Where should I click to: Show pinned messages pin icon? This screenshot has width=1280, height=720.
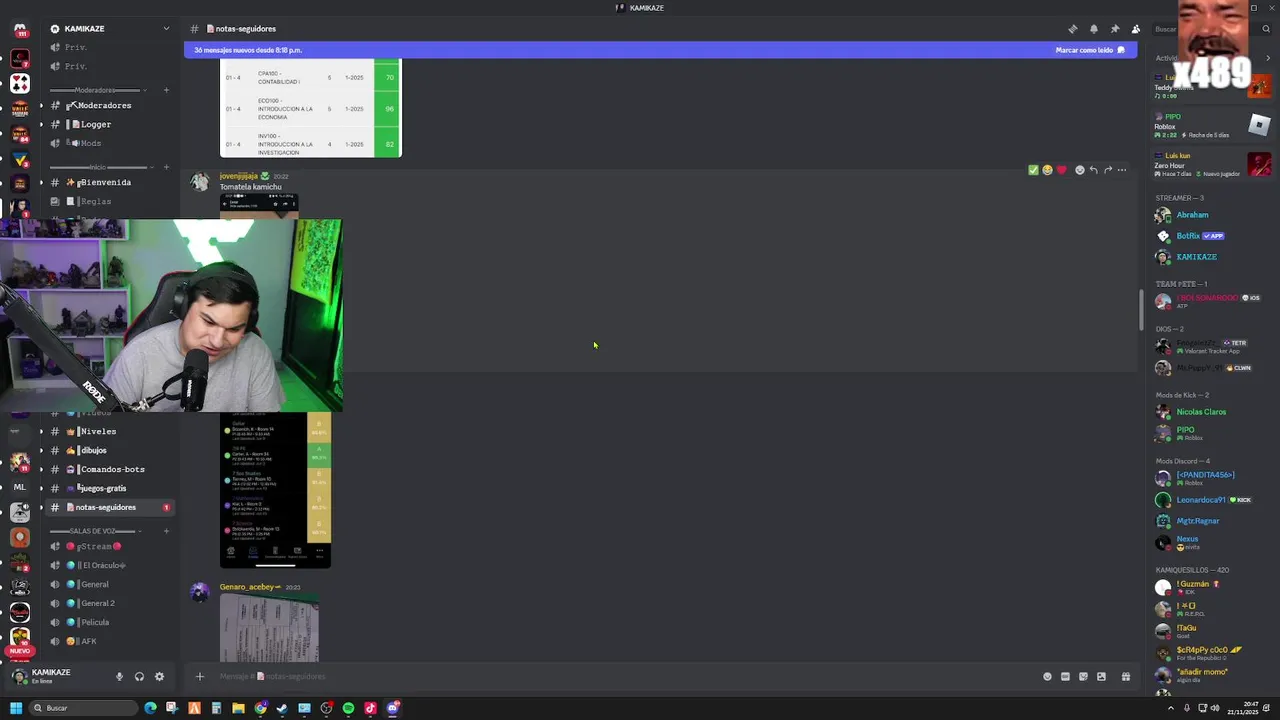[1115, 29]
